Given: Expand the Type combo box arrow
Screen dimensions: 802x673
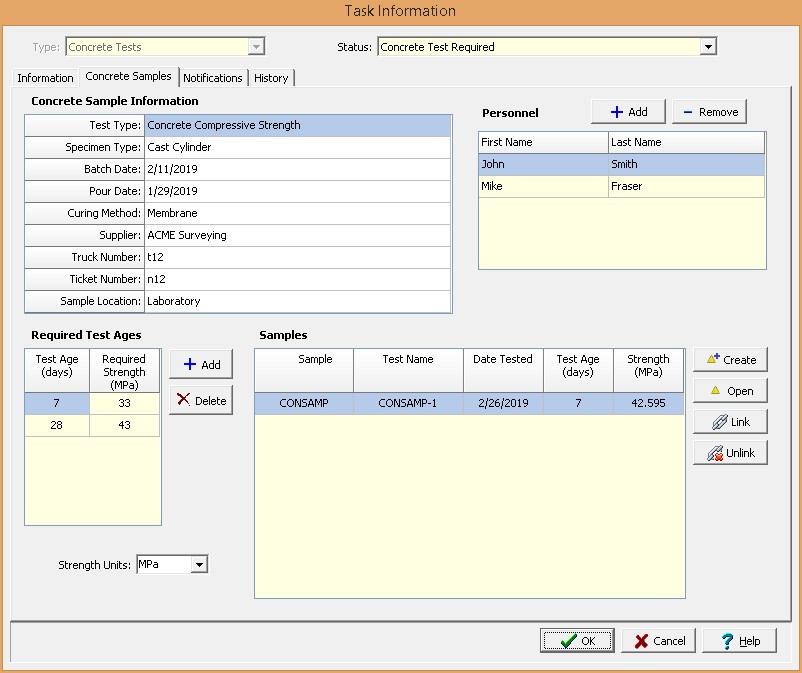Looking at the screenshot, I should coord(256,47).
